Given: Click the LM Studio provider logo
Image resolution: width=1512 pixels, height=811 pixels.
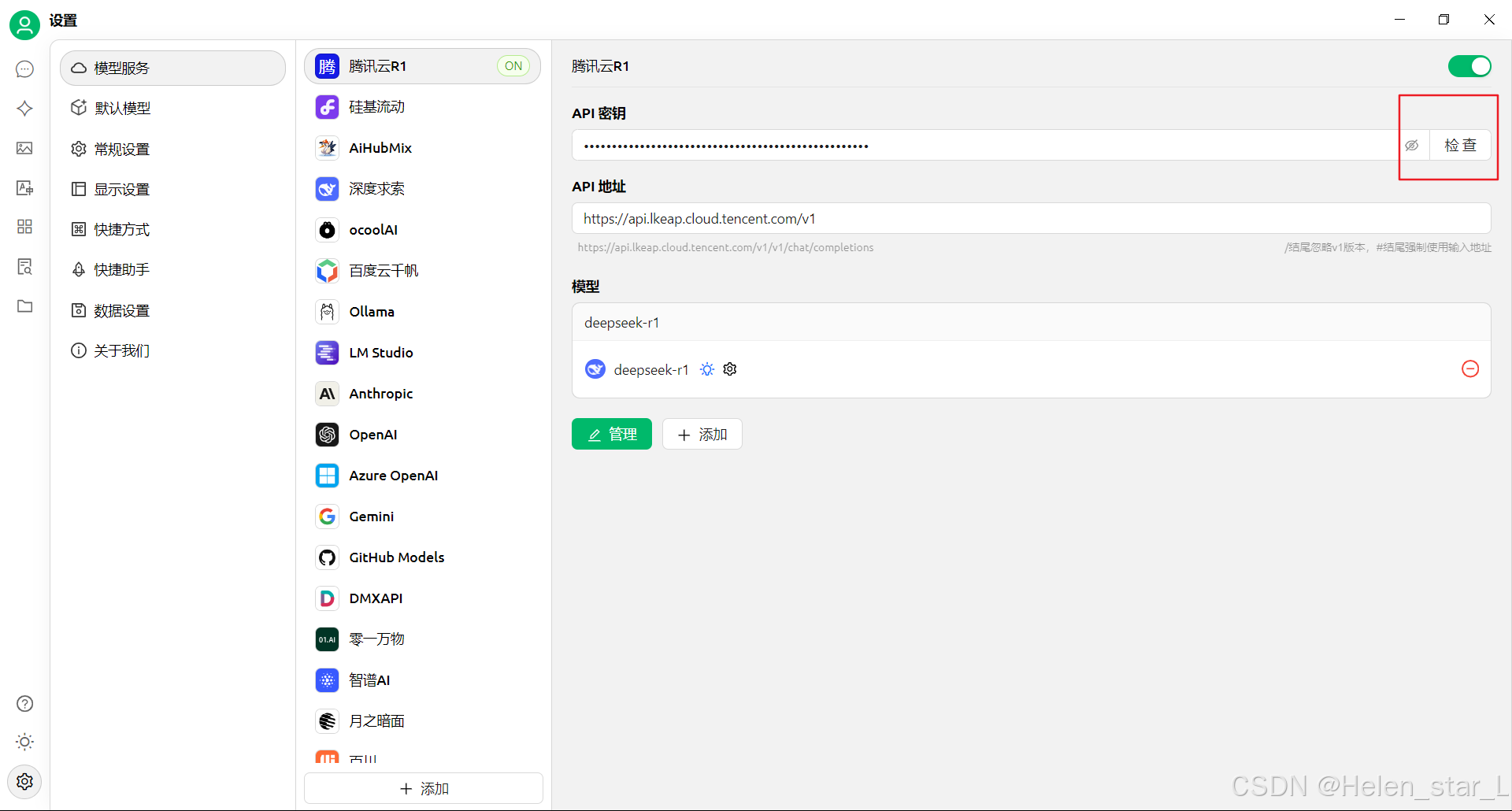Looking at the screenshot, I should (327, 353).
